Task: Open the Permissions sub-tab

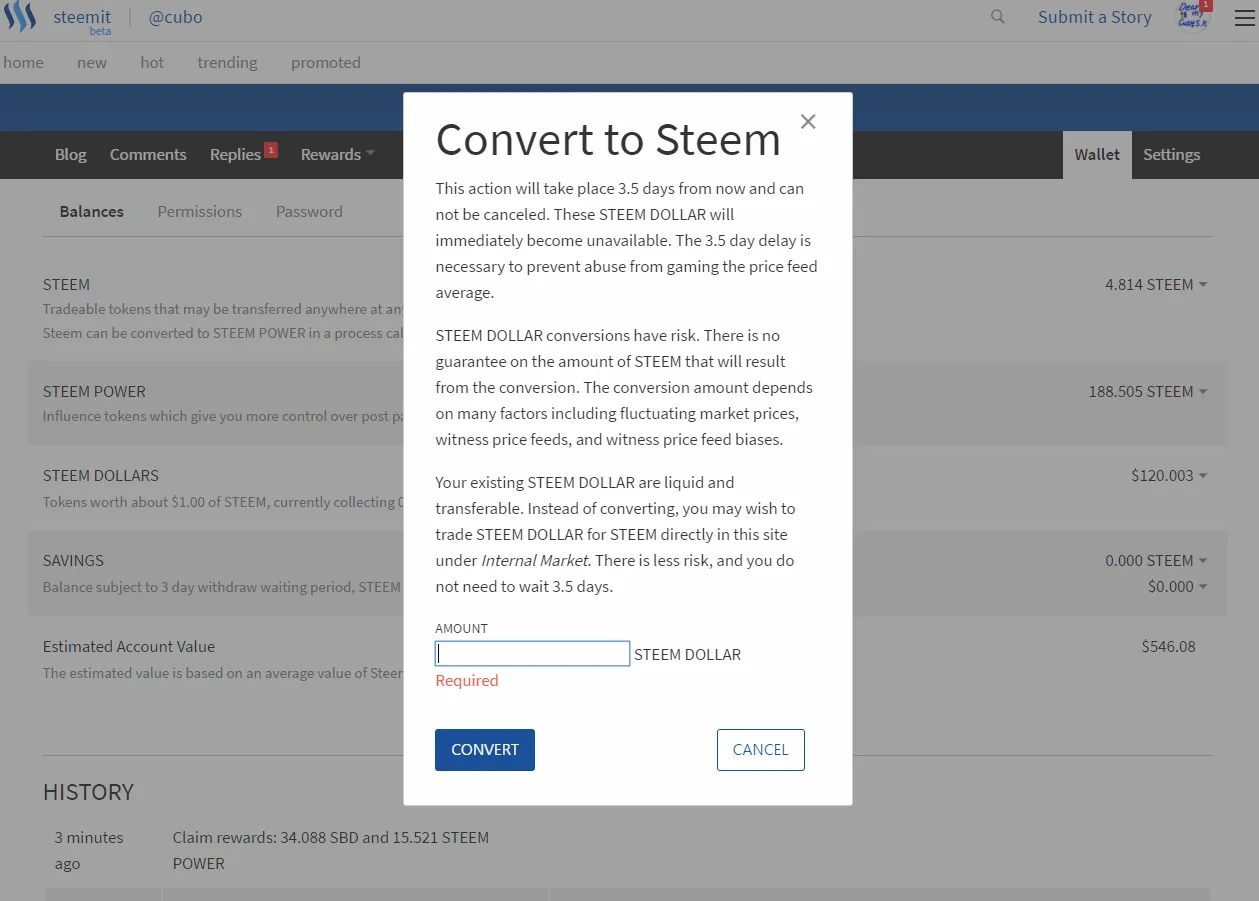Action: pyautogui.click(x=200, y=211)
